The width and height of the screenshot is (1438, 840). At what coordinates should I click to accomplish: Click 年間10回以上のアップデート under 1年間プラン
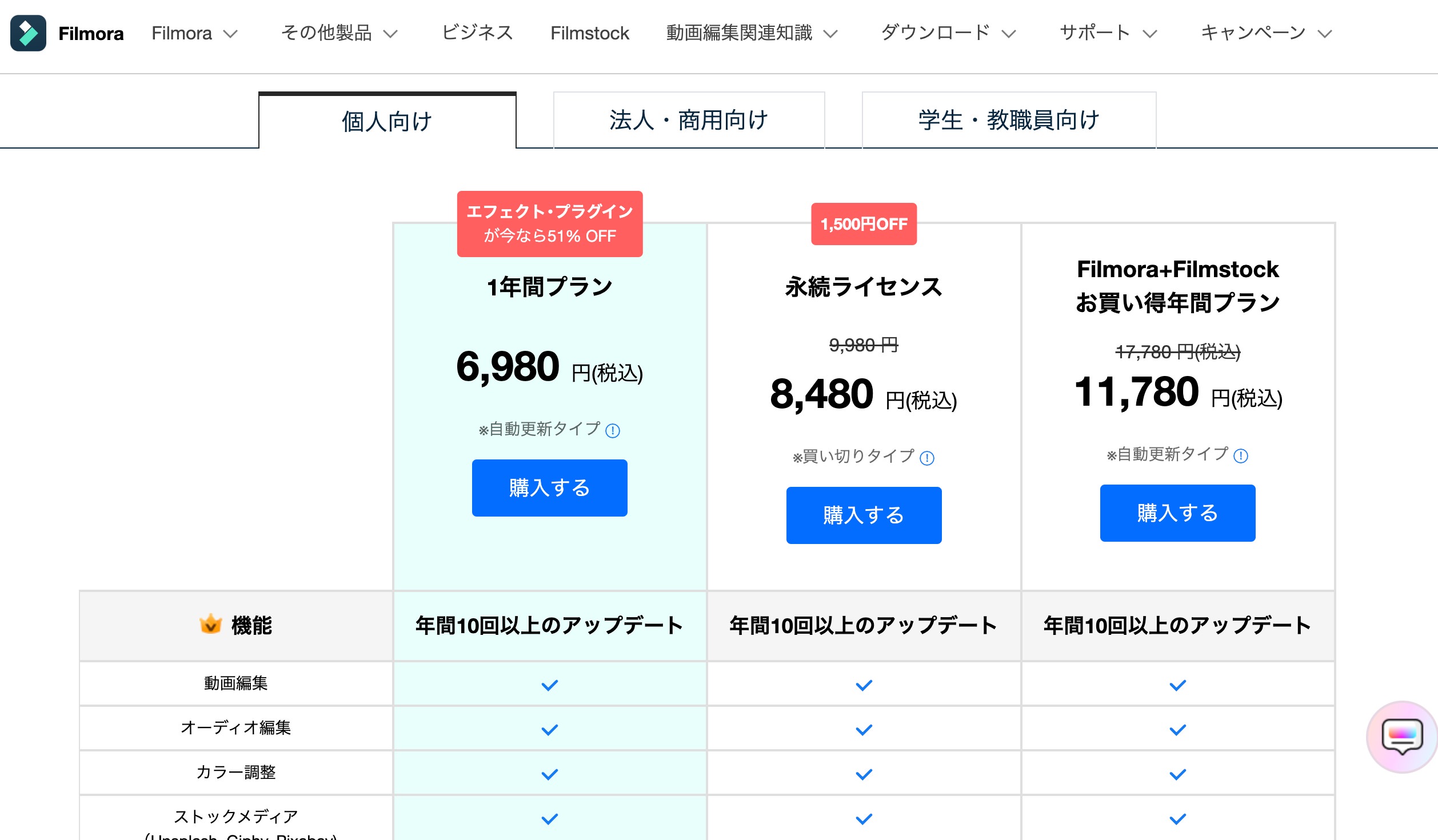(549, 626)
